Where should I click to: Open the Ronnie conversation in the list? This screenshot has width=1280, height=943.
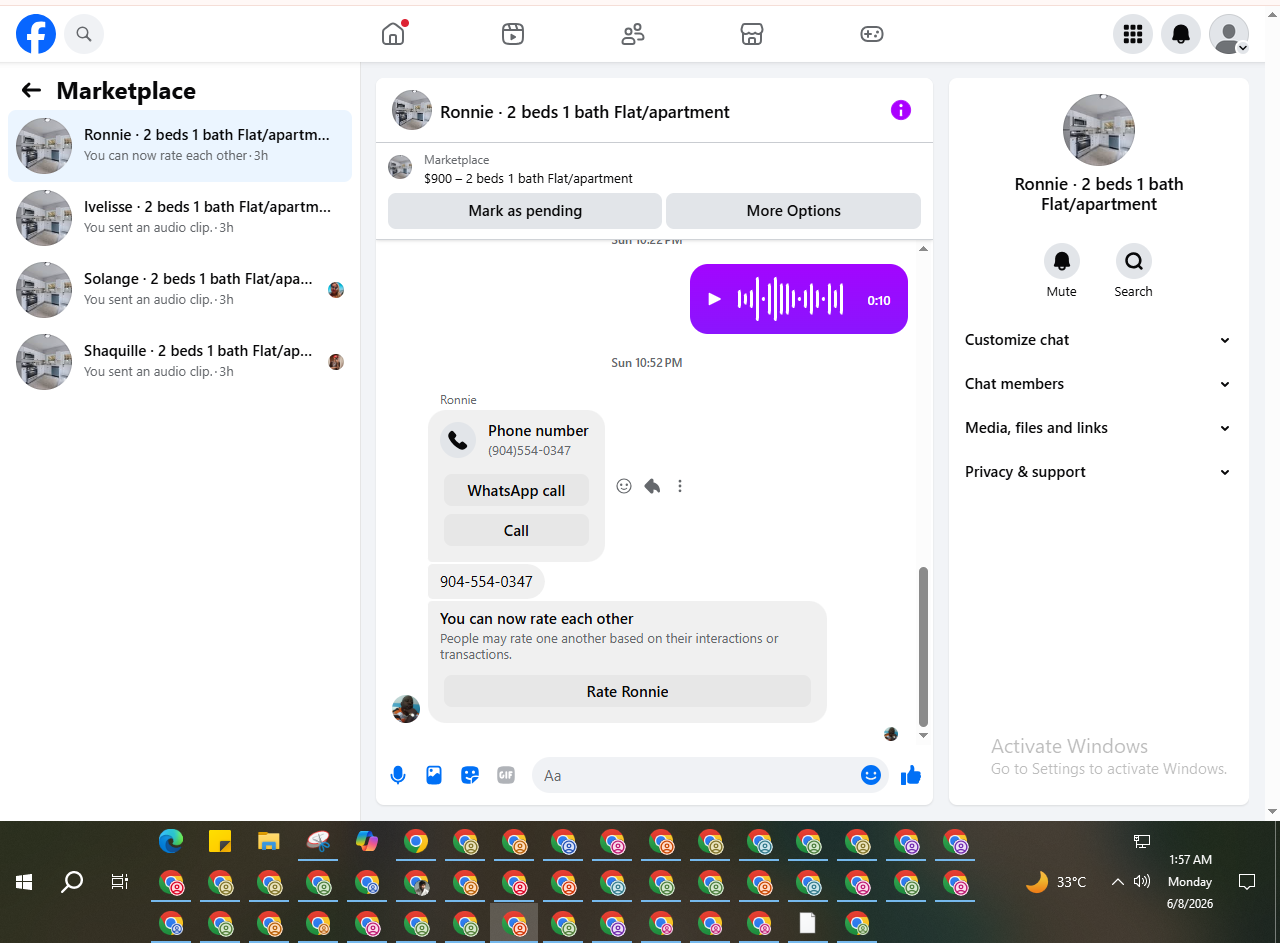pos(180,146)
